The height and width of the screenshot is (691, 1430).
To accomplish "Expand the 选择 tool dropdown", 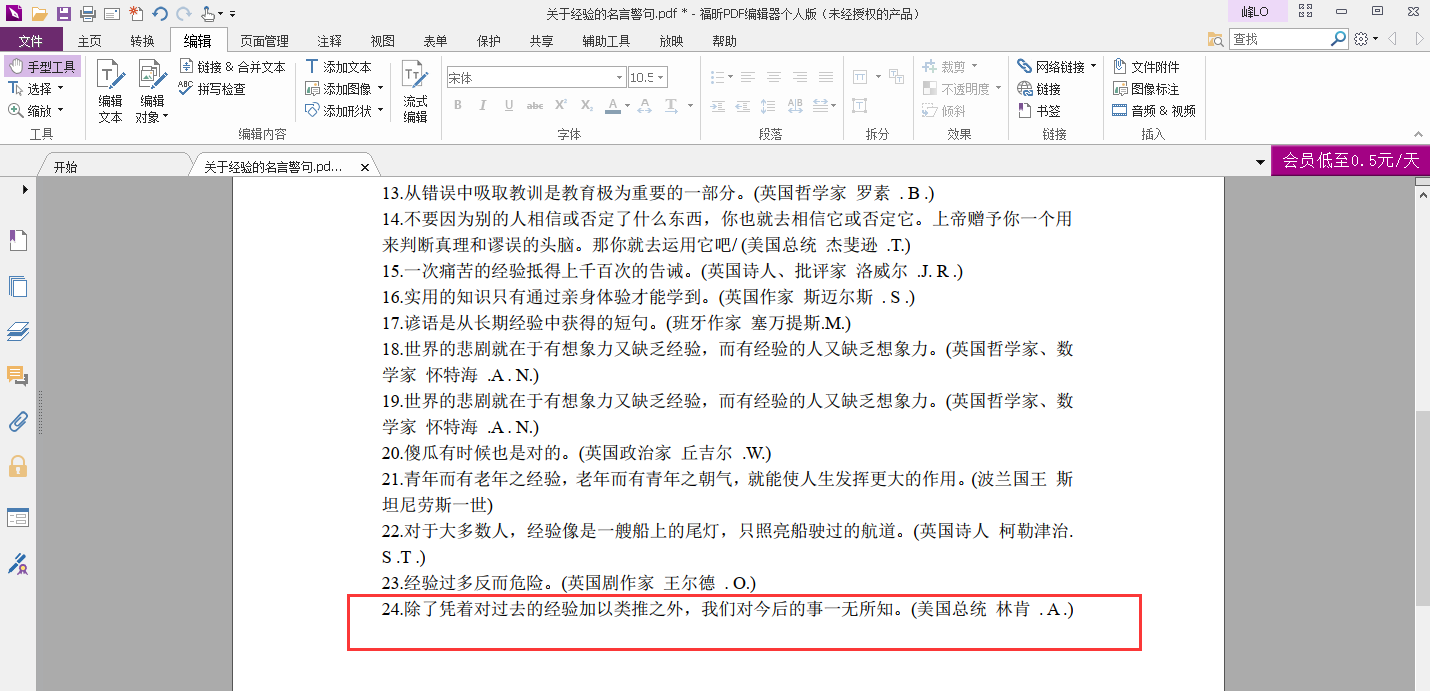I will coord(60,89).
